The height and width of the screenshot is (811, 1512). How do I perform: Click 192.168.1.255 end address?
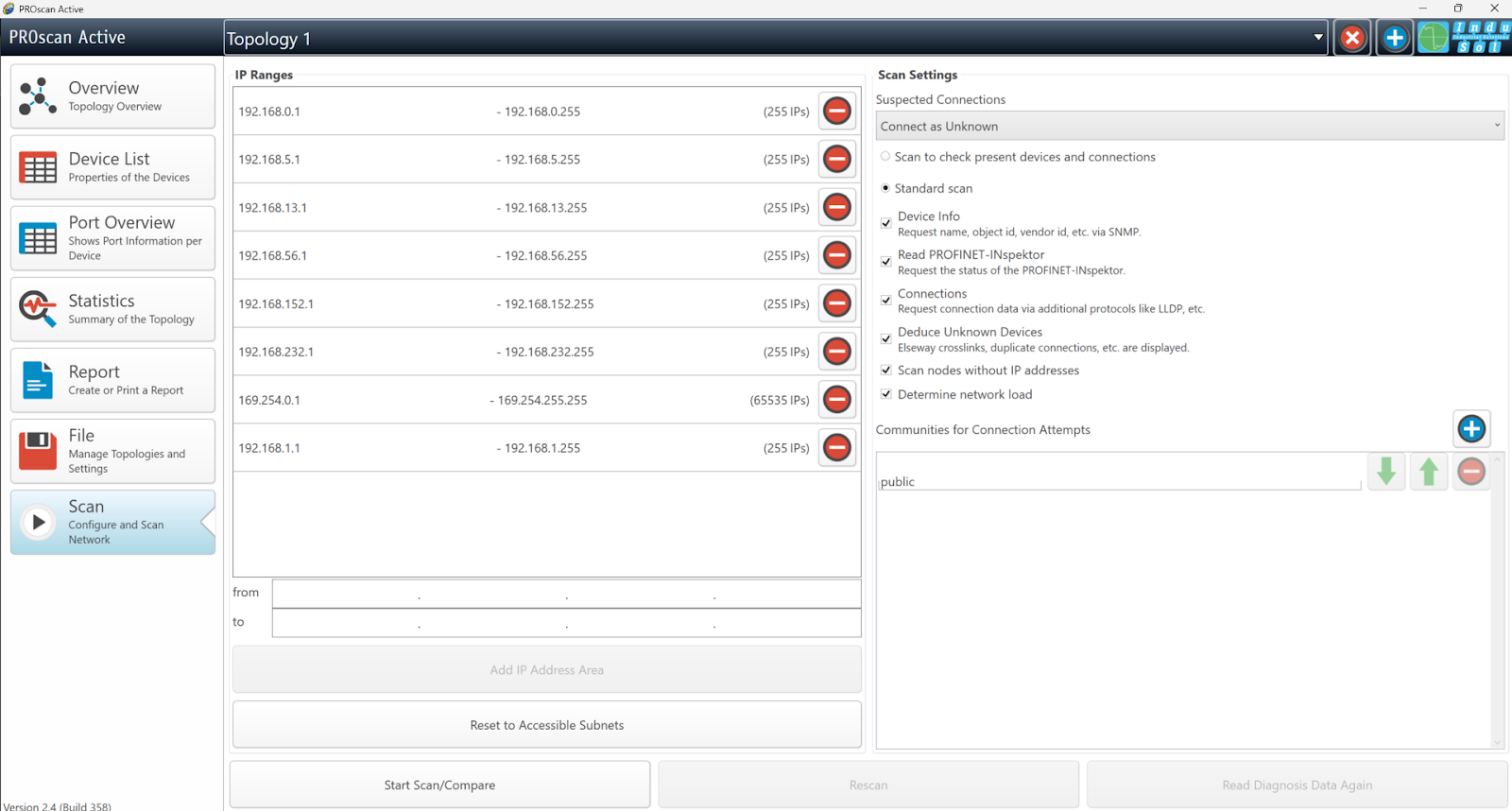tap(542, 448)
